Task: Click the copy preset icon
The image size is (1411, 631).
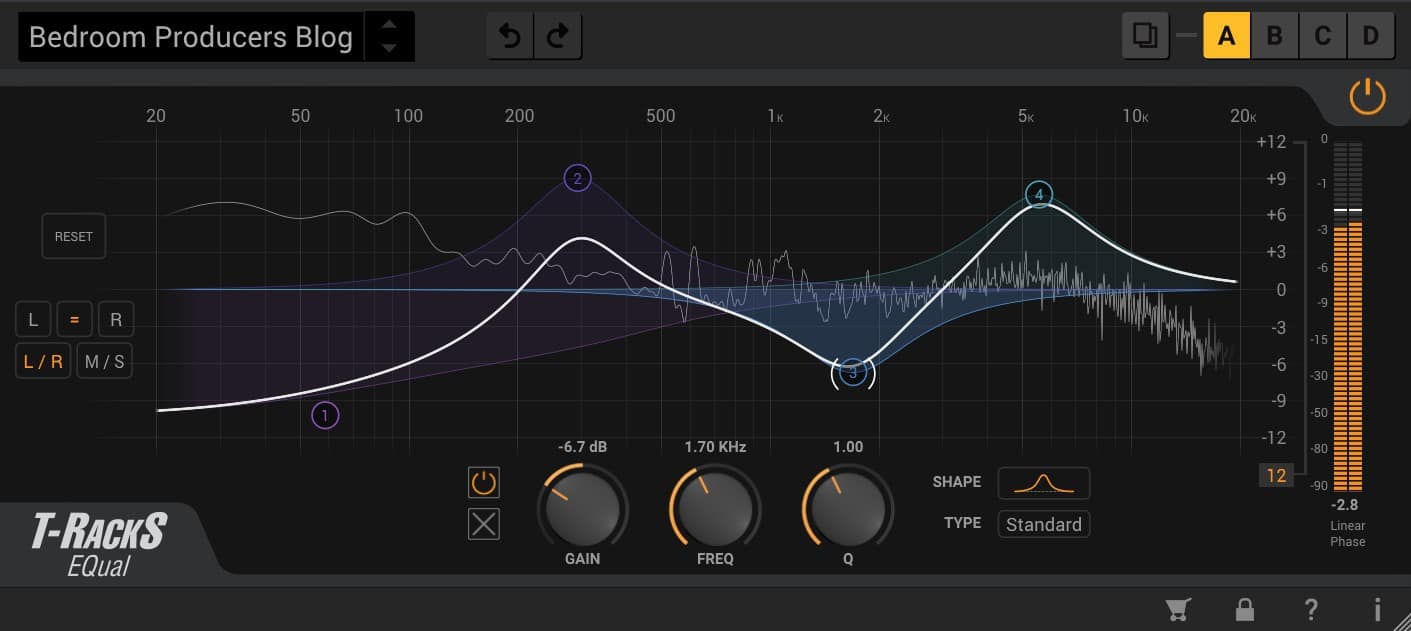Action: 1145,37
